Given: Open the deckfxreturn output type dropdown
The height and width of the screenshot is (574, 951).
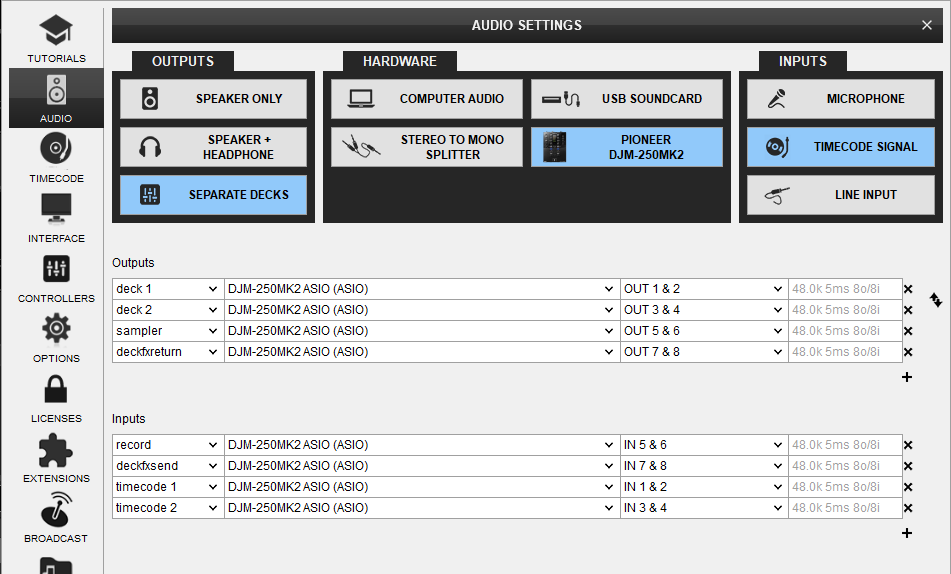Looking at the screenshot, I should (x=168, y=352).
